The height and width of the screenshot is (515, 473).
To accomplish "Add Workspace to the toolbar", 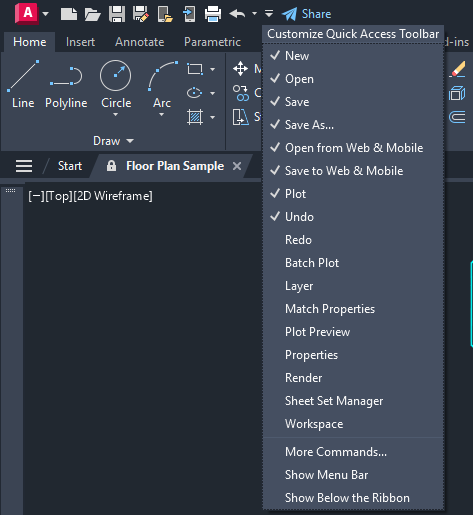I will pyautogui.click(x=353, y=424).
